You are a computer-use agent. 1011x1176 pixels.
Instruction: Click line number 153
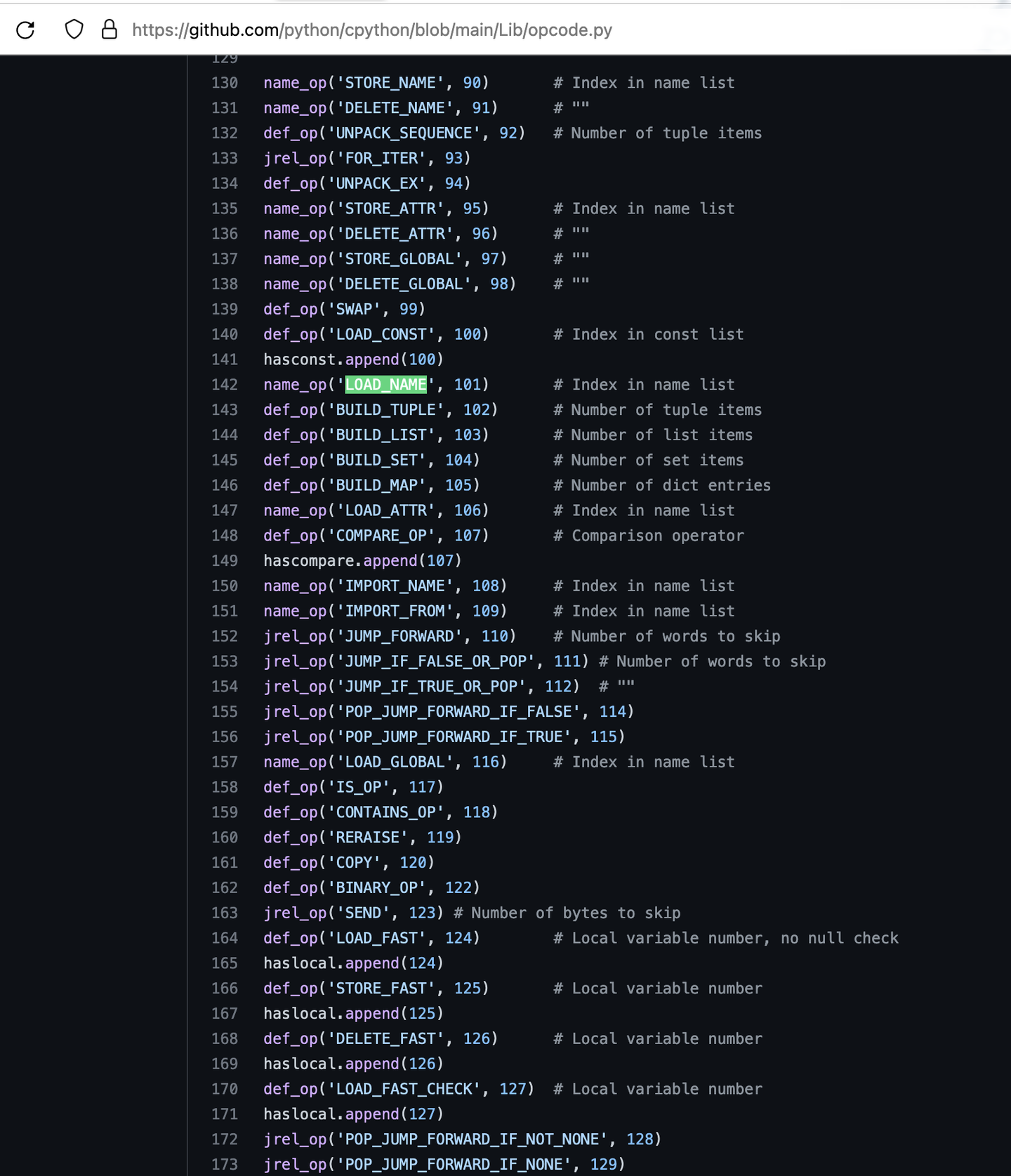(x=225, y=661)
